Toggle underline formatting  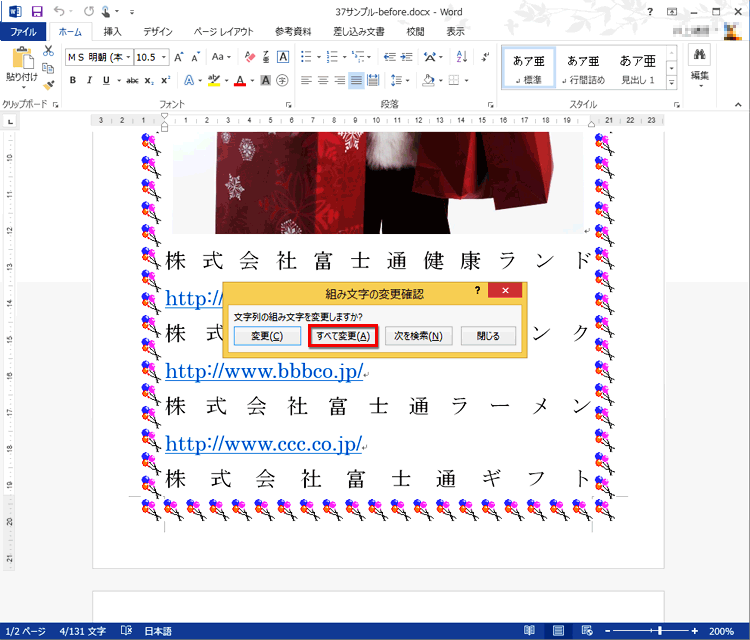(x=106, y=80)
